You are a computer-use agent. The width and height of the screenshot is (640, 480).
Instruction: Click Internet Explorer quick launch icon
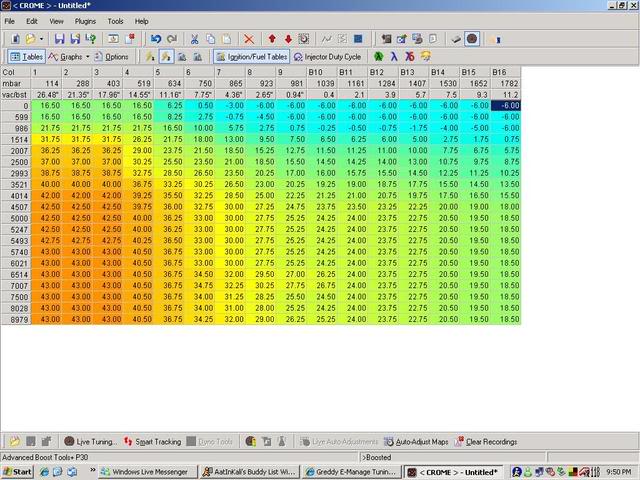[x=44, y=472]
